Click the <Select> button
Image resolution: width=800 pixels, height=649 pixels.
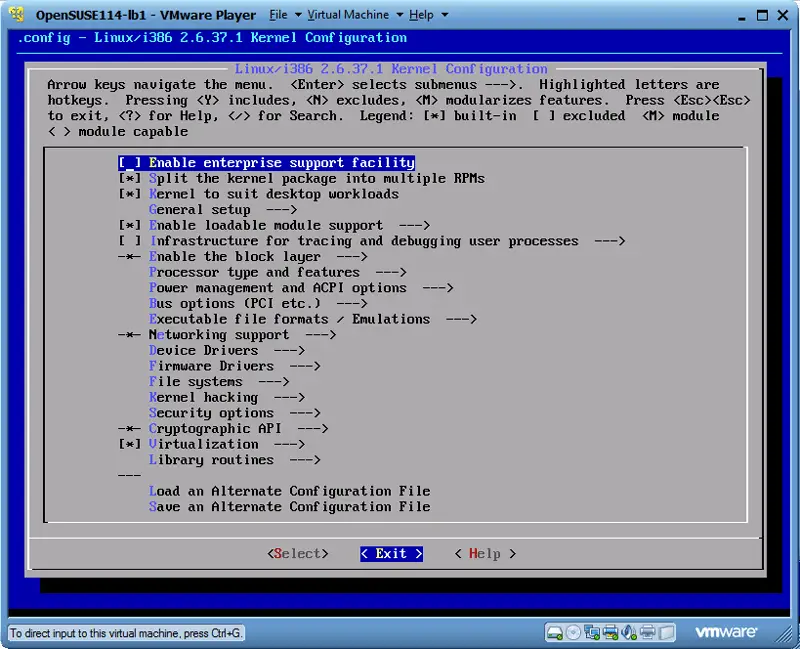[x=298, y=554]
